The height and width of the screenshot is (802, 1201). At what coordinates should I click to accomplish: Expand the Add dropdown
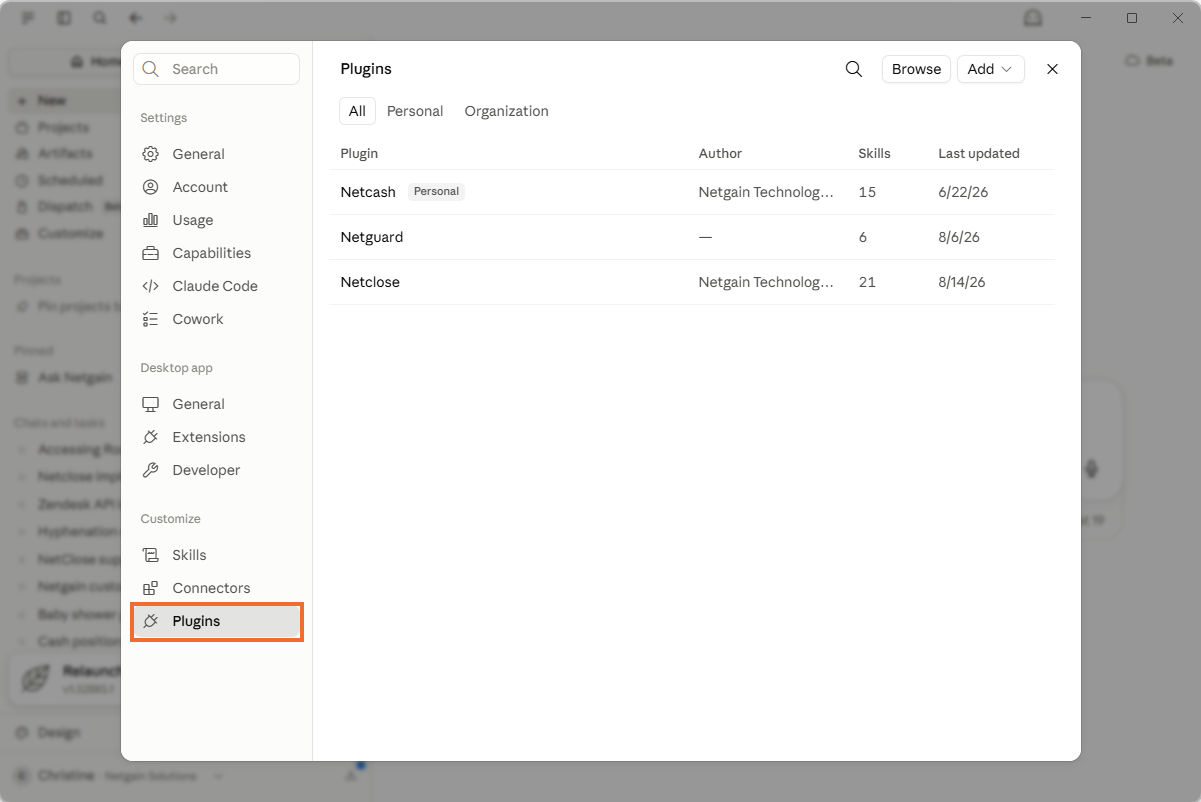(x=991, y=69)
